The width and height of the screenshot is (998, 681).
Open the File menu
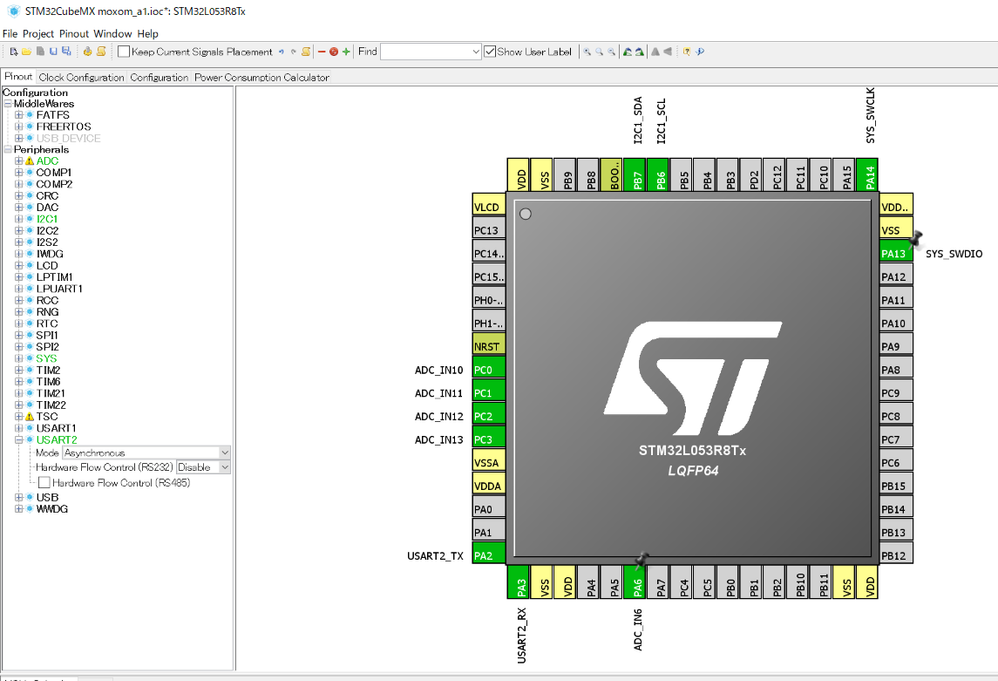[x=10, y=34]
